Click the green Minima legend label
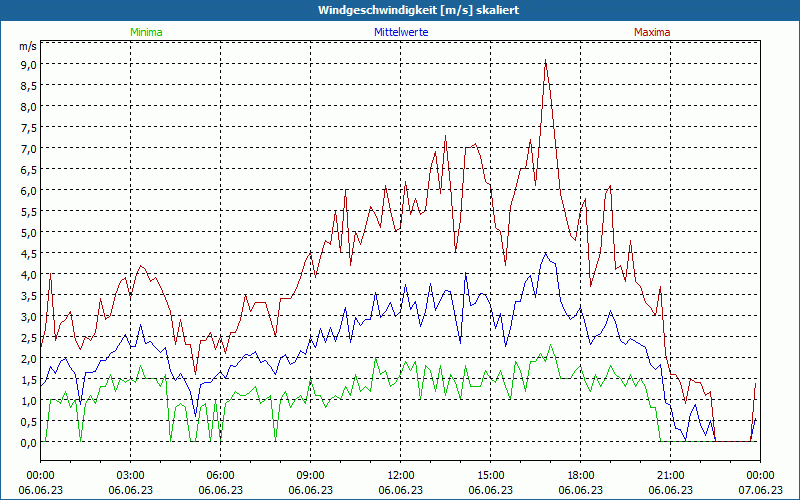This screenshot has height=500, width=800. 146,32
